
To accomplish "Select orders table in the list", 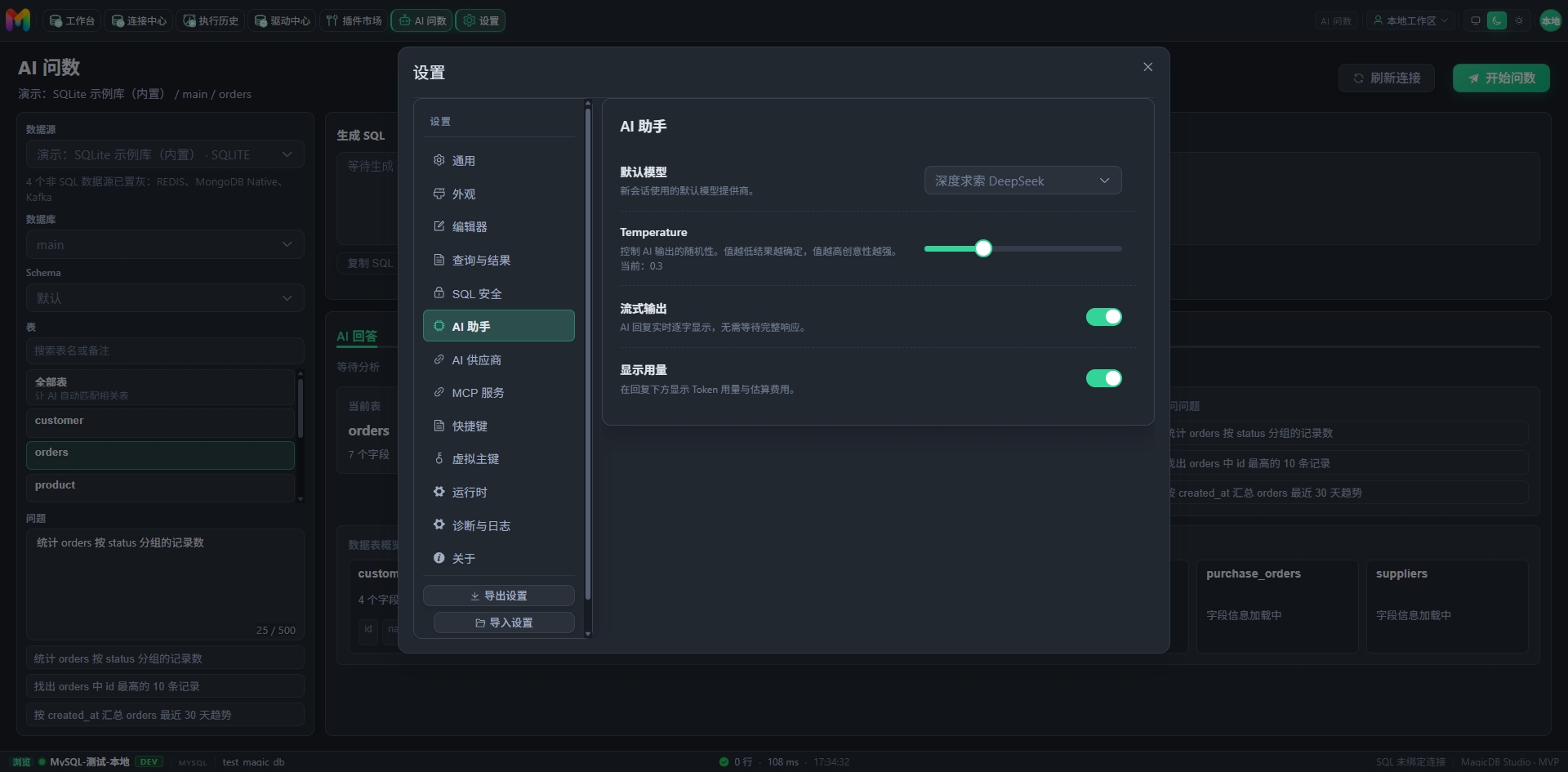I will coord(160,455).
